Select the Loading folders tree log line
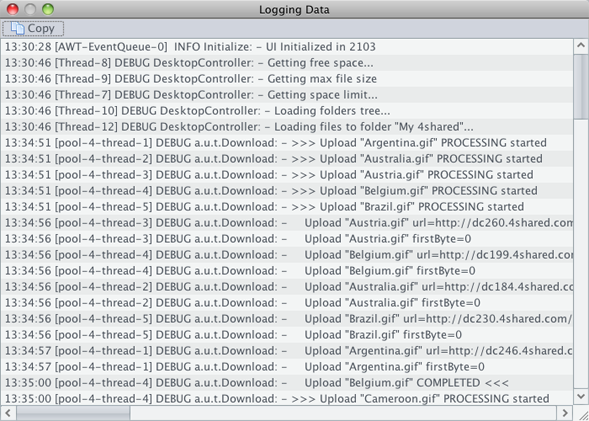 pyautogui.click(x=287, y=111)
